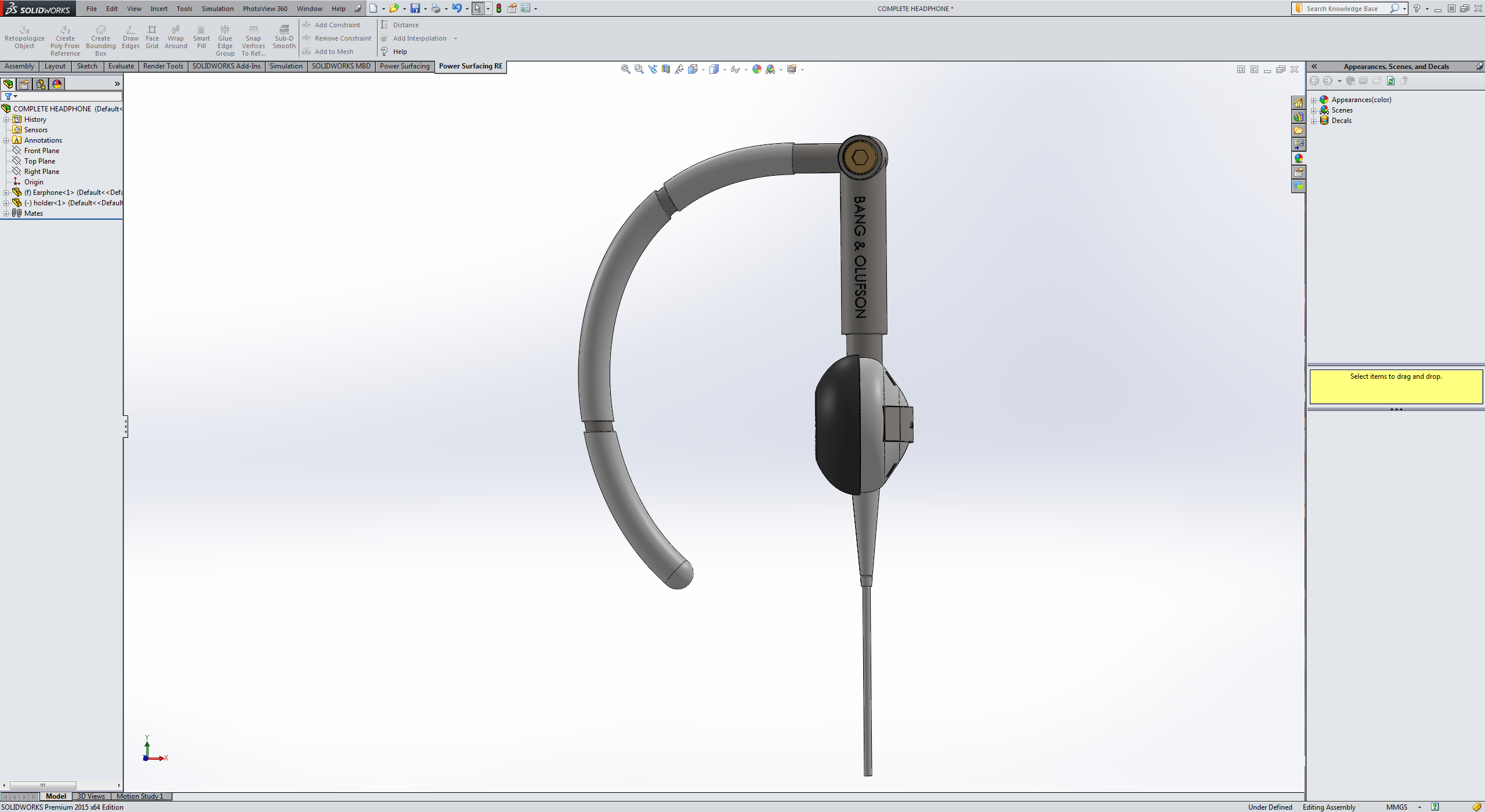This screenshot has height=812, width=1485.
Task: Pin the Appearances, Scenes, and Decals panel
Action: click(x=1480, y=66)
